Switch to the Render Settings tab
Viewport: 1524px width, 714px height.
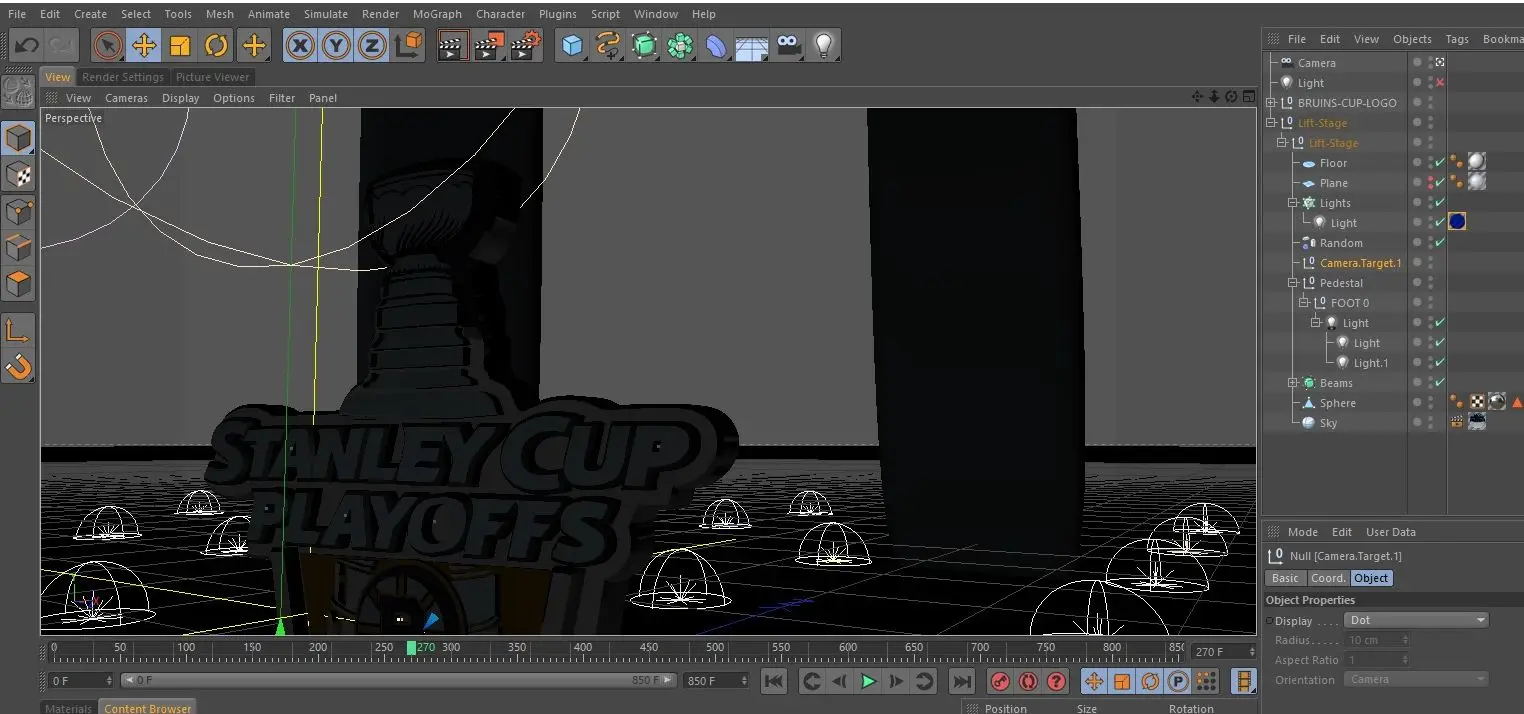coord(122,77)
